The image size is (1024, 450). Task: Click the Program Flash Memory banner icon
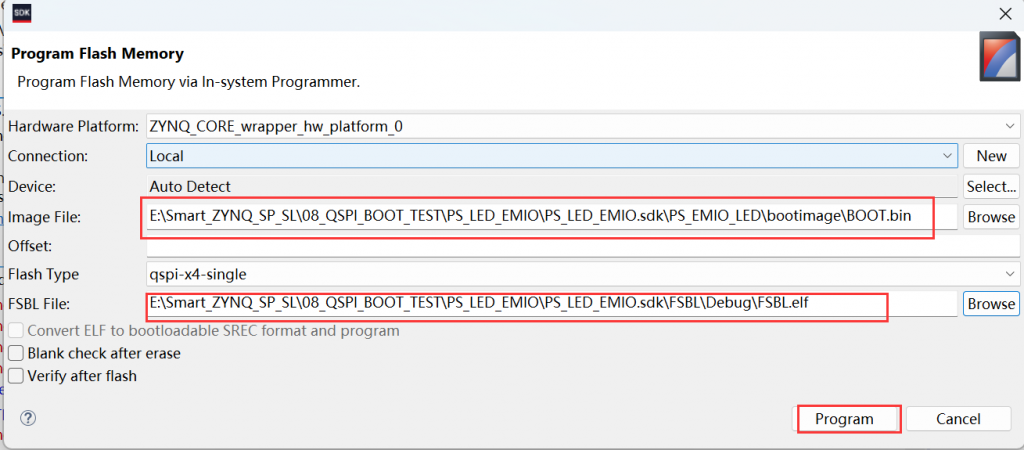pyautogui.click(x=999, y=58)
